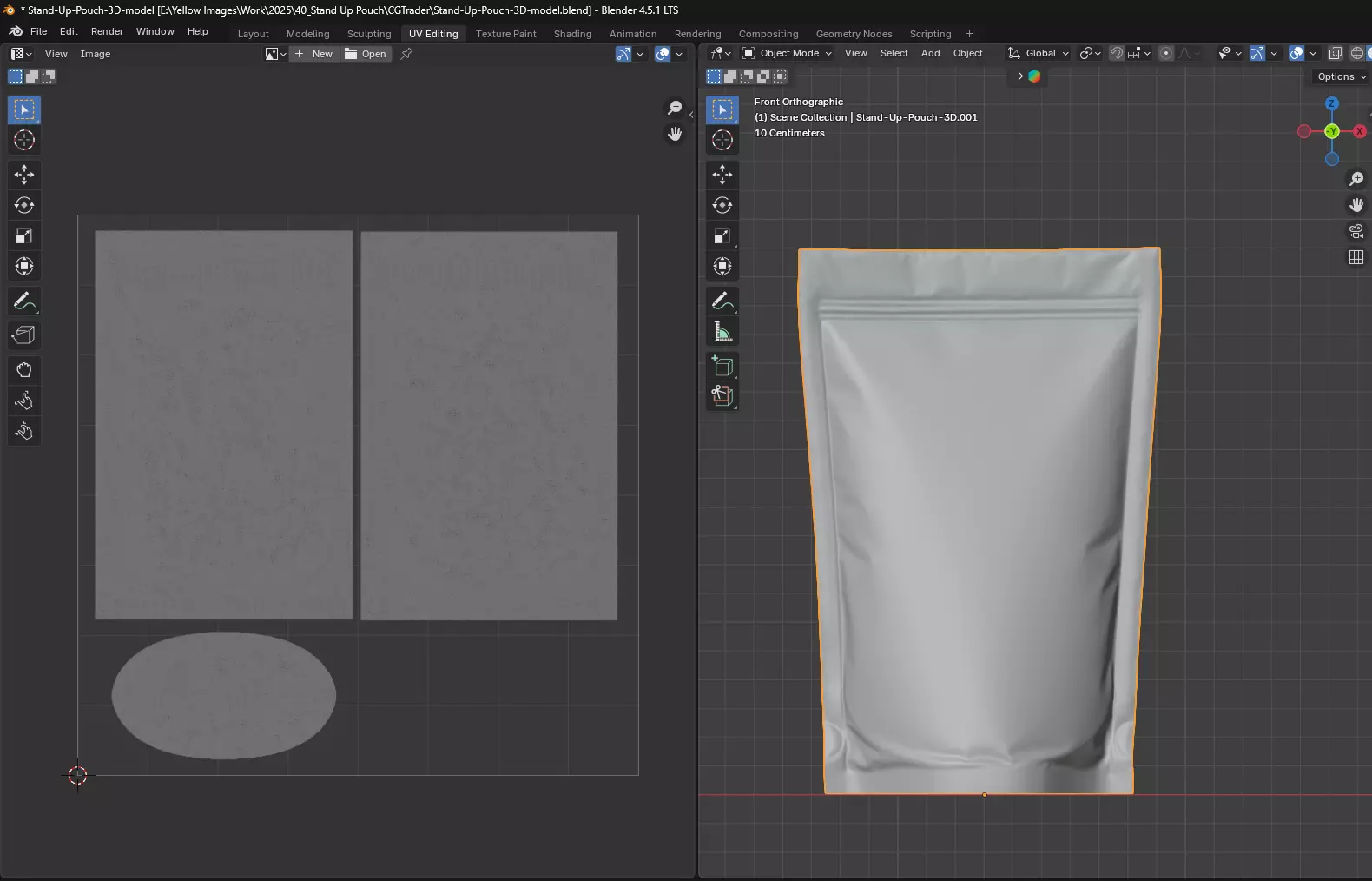Toggle camera view icon in 3D viewport
This screenshot has height=881, width=1372.
[1356, 231]
